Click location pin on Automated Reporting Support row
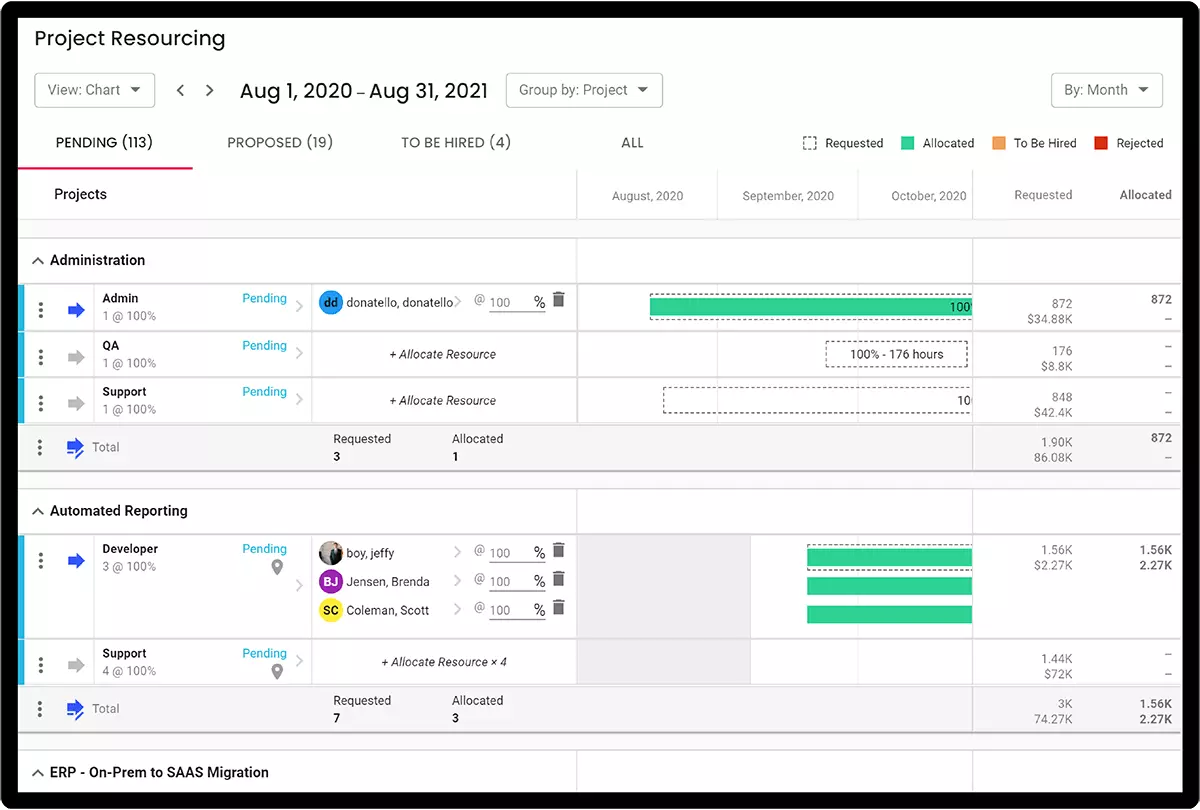Image resolution: width=1200 pixels, height=810 pixels. click(x=277, y=672)
